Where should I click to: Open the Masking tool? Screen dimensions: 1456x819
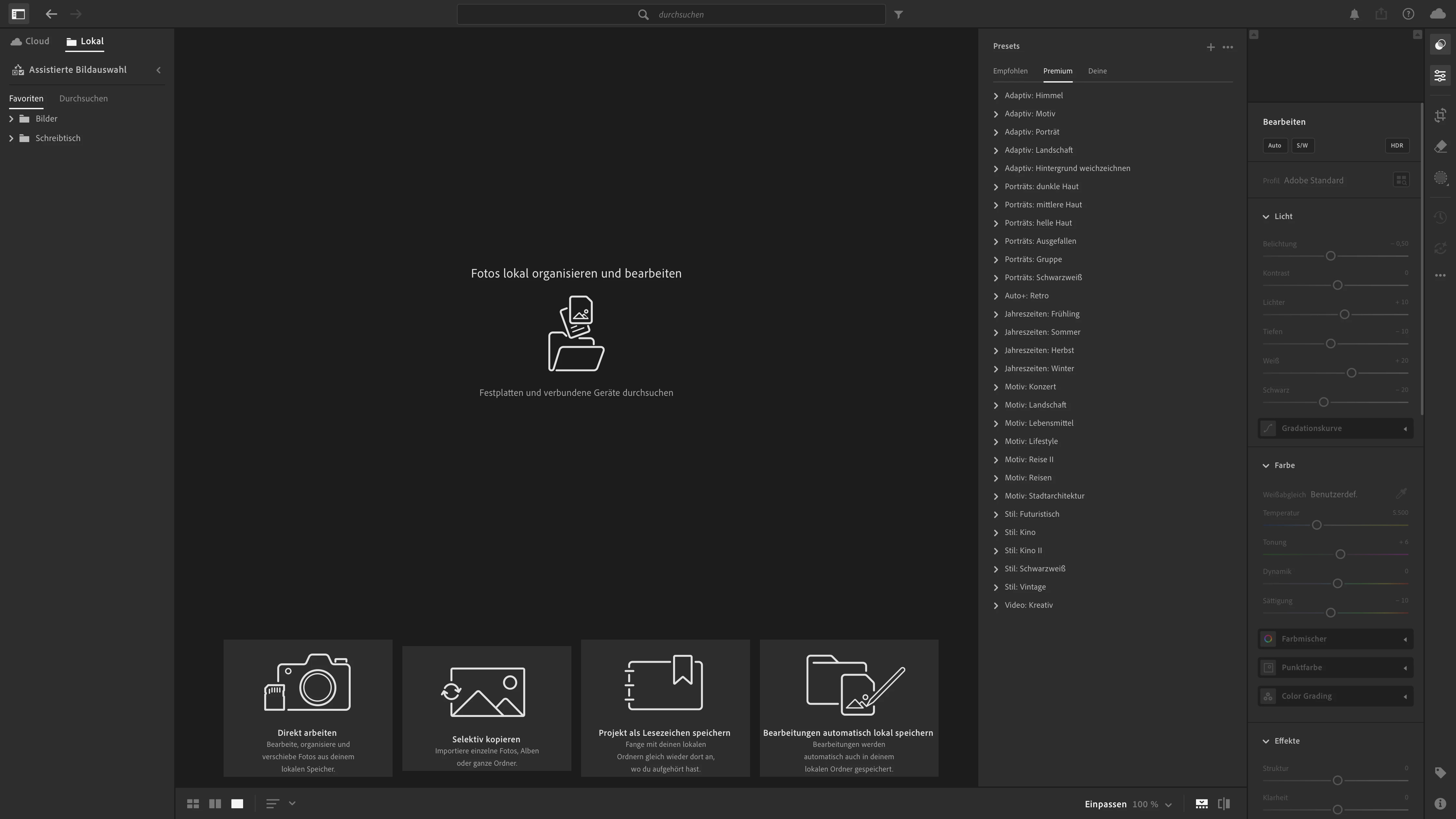tap(1440, 178)
